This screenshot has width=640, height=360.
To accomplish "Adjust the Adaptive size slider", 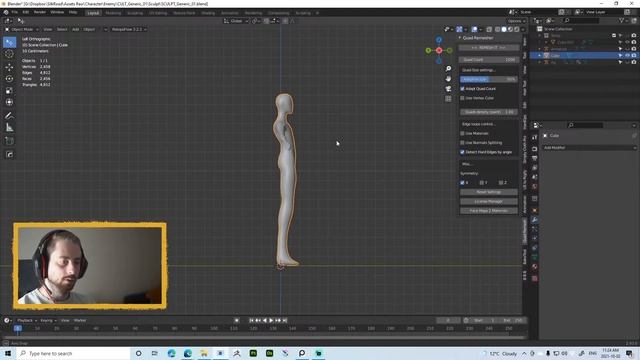I will (489, 79).
